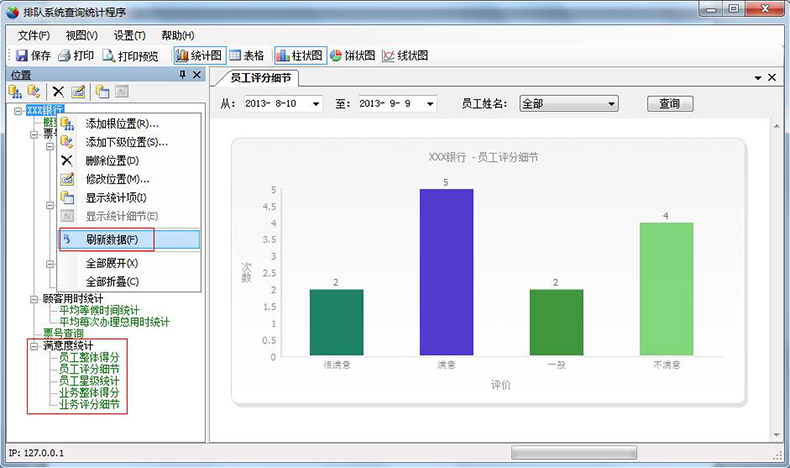Switch to 饼状图 pie chart view
The image size is (790, 468).
tap(351, 56)
